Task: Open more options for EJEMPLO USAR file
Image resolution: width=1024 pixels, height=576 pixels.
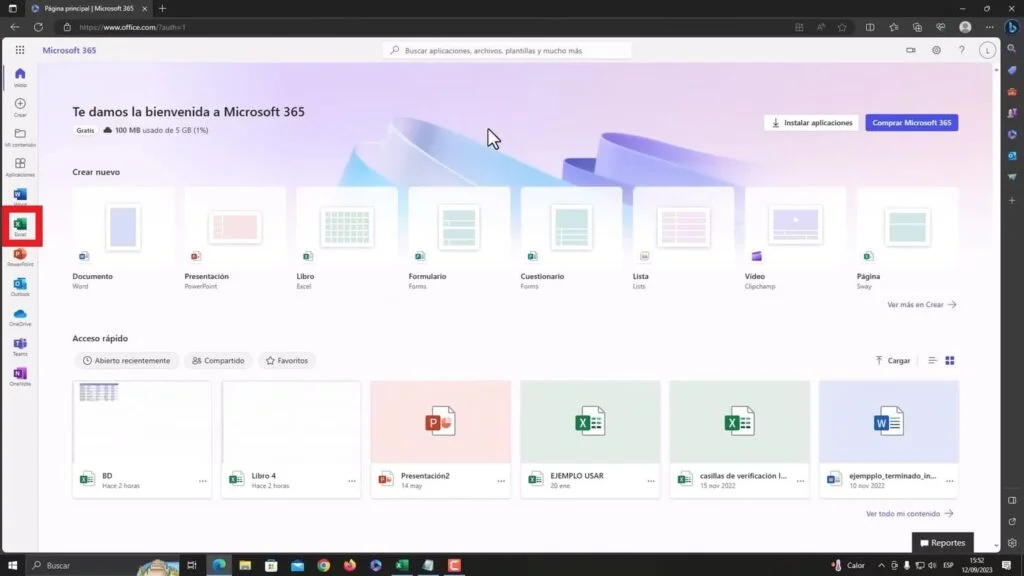Action: point(650,481)
